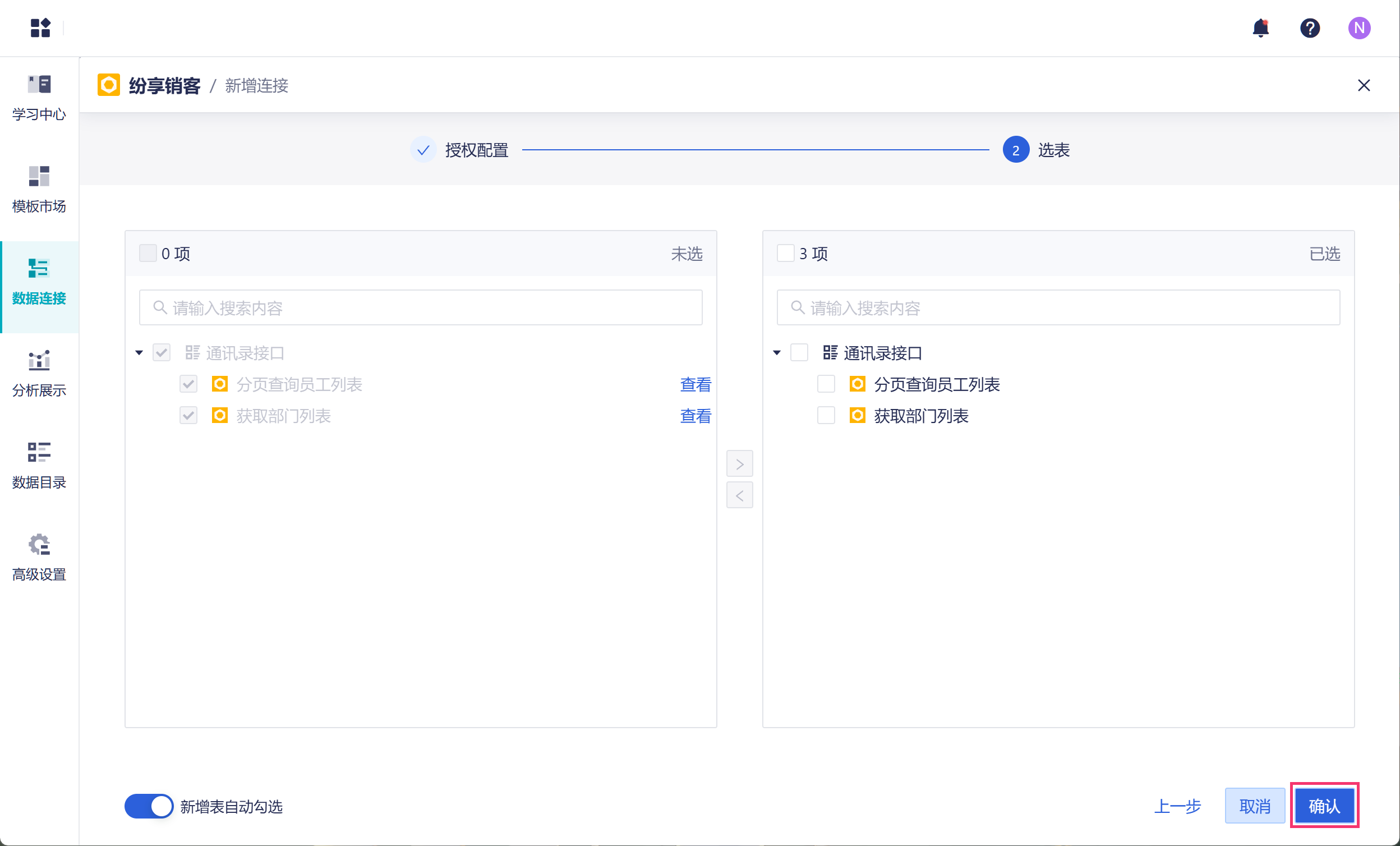The width and height of the screenshot is (1400, 846).
Task: Open 模板市场 sidebar section
Action: [39, 189]
